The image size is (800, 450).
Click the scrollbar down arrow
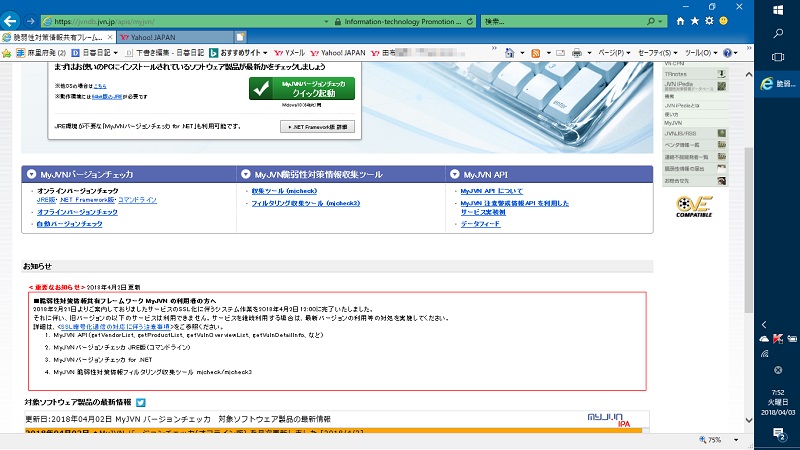[748, 420]
